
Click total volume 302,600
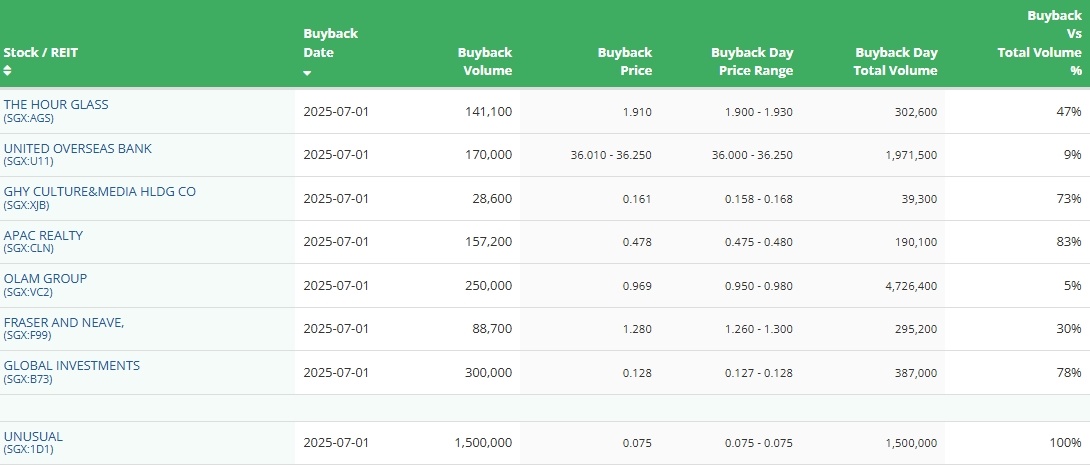[x=918, y=112]
